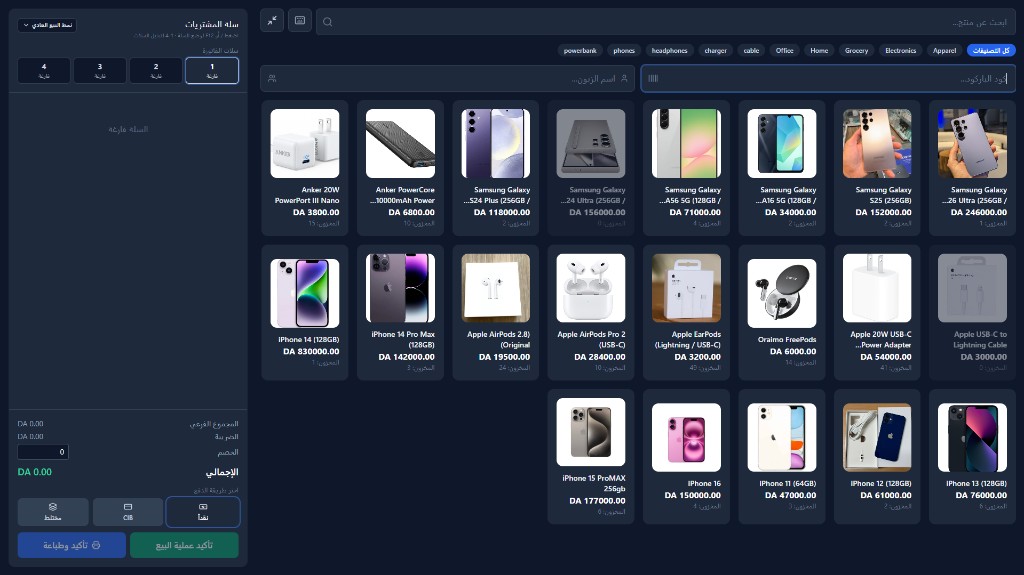
Task: Filter by phones category
Action: [624, 50]
